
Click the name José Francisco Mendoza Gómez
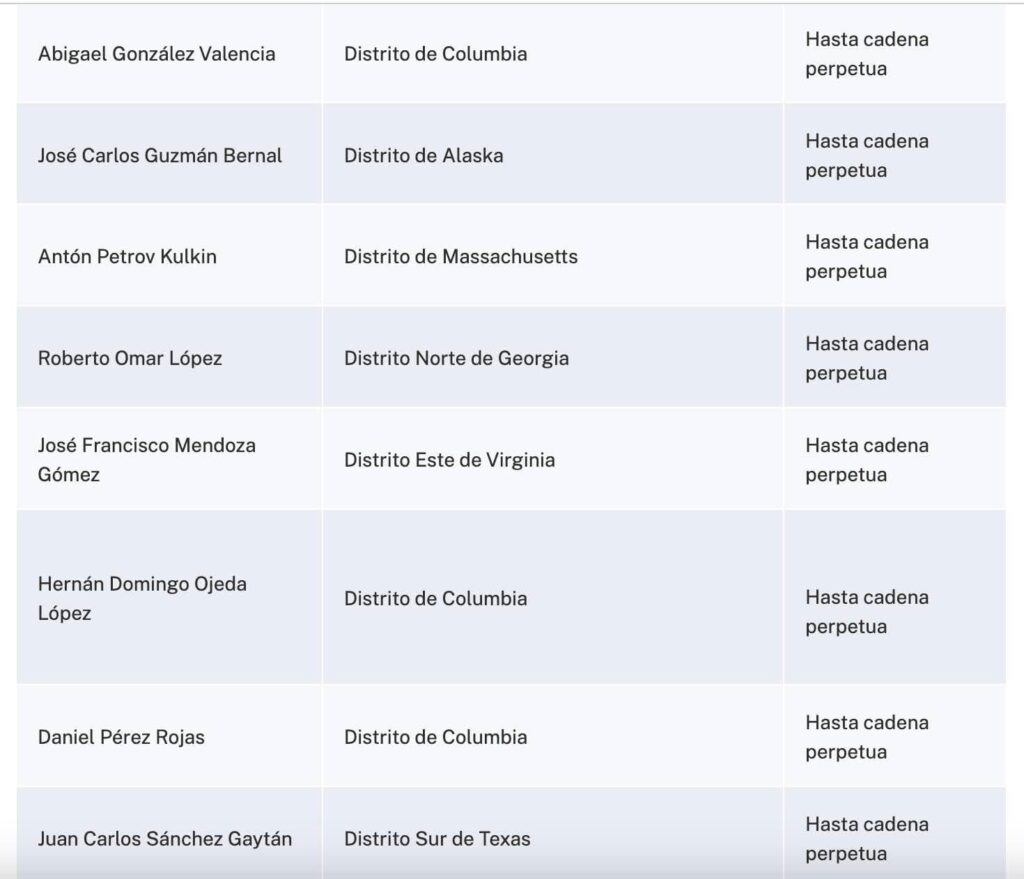(147, 460)
